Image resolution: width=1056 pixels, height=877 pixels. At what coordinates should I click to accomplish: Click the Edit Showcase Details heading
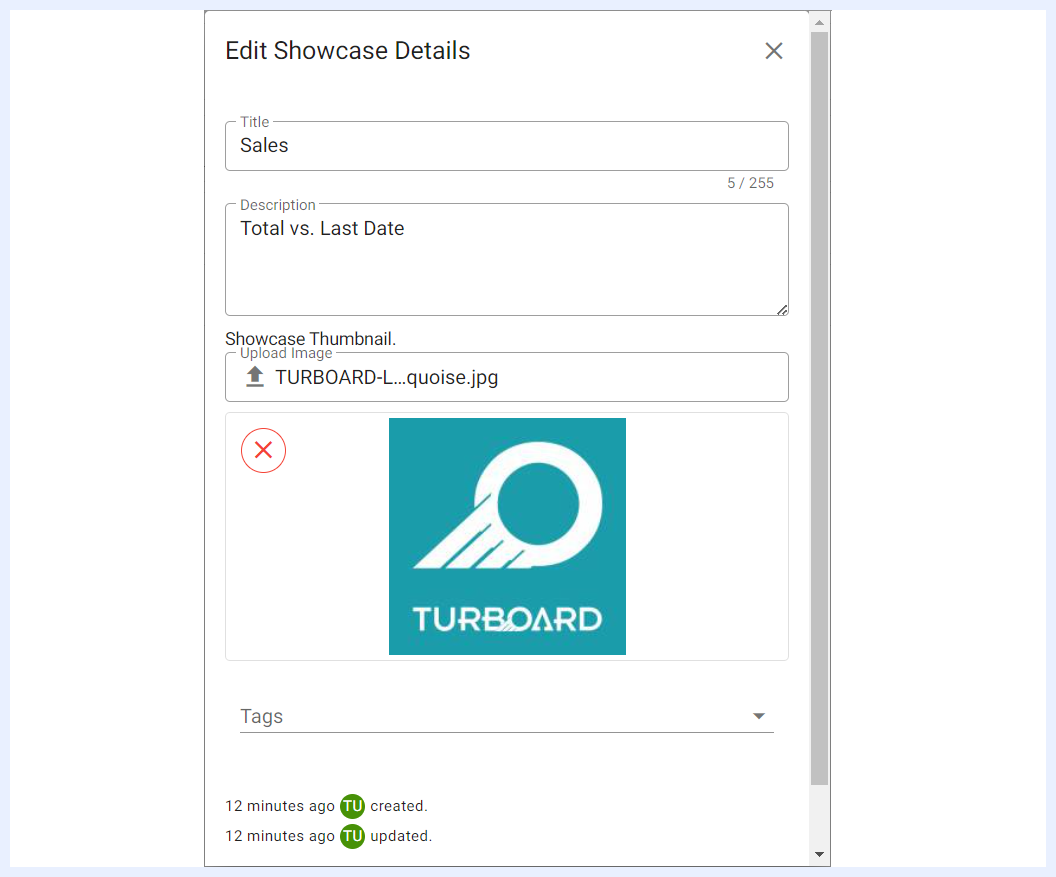pyautogui.click(x=348, y=51)
